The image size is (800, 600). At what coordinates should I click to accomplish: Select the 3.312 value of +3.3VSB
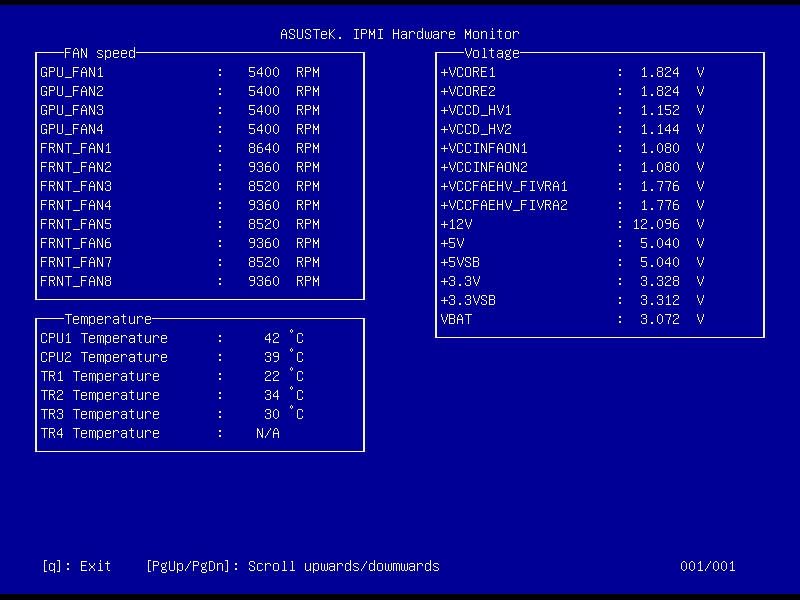coord(660,301)
